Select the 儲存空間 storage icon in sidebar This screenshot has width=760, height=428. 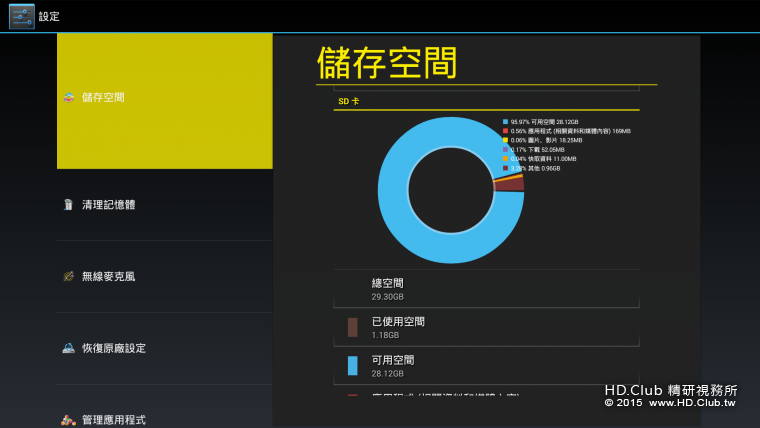pyautogui.click(x=69, y=97)
